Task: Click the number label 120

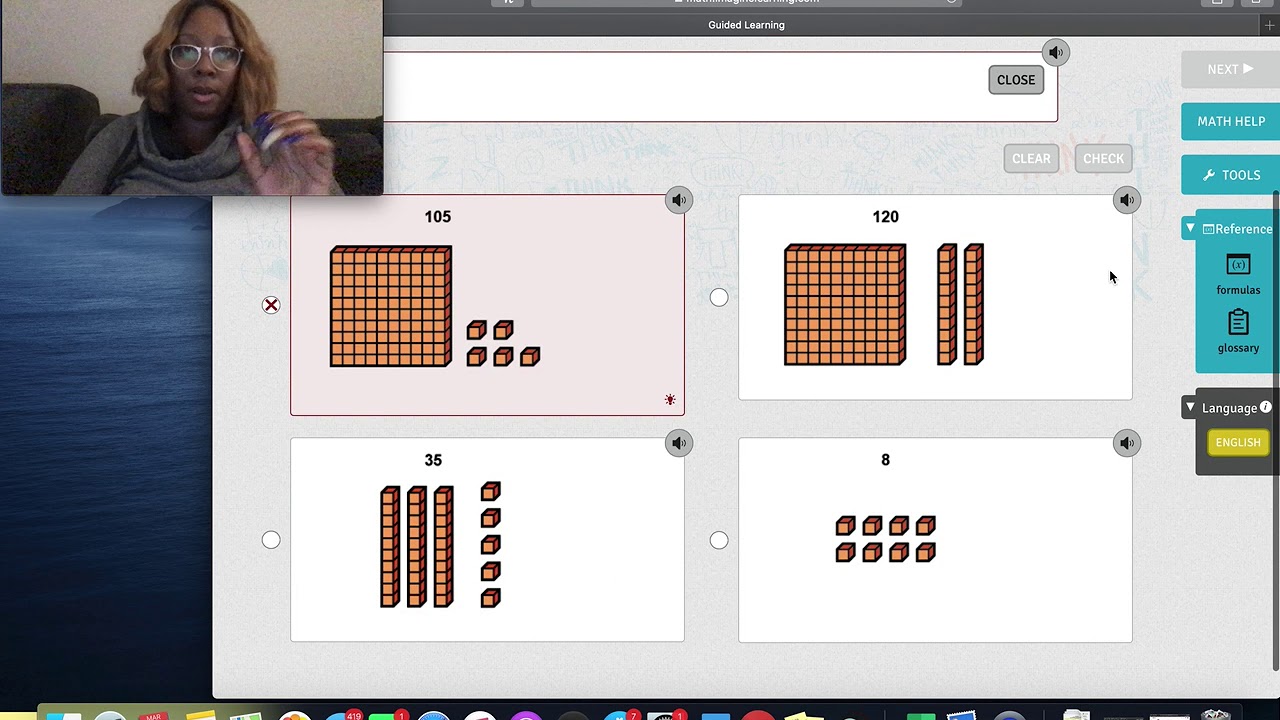Action: (x=885, y=216)
